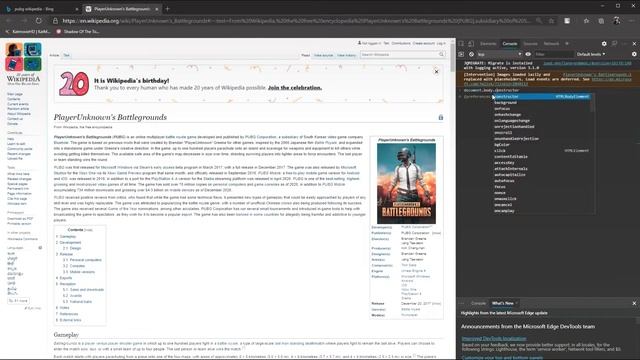The width and height of the screenshot is (640, 360).
Task: Dismiss the Wikipedia birthday banner
Action: pos(436,72)
